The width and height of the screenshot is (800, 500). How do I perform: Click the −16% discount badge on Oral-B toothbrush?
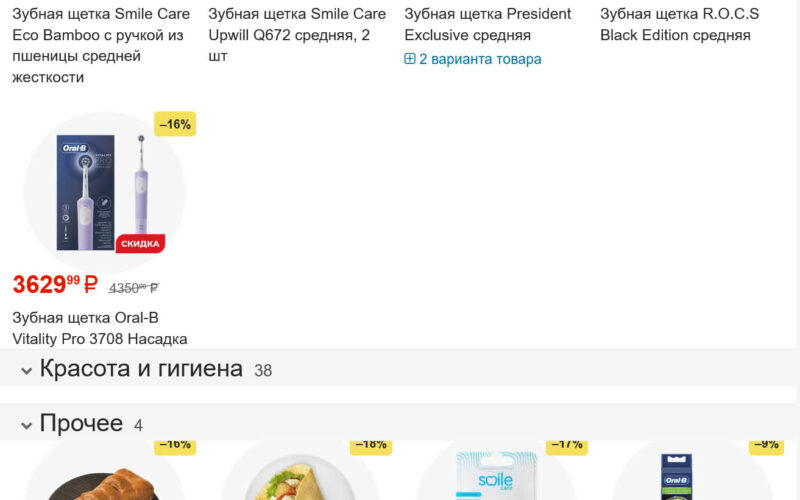174,124
